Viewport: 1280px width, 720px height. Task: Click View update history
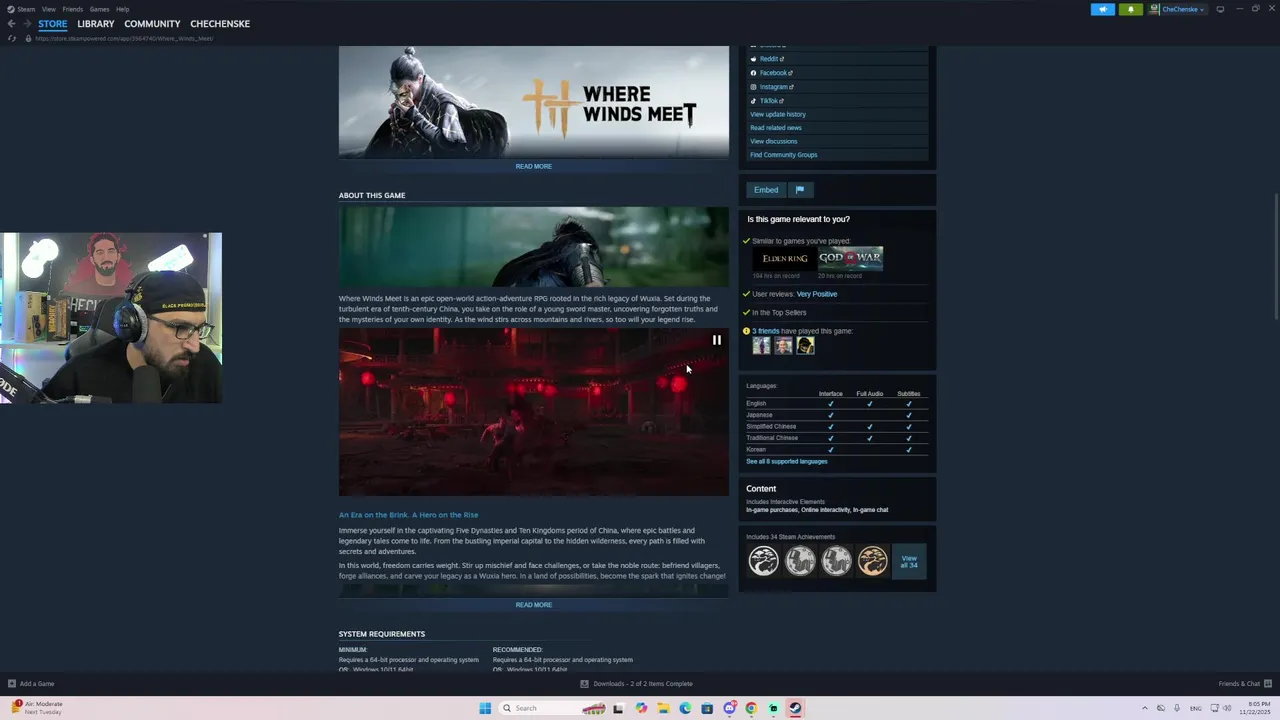[778, 114]
